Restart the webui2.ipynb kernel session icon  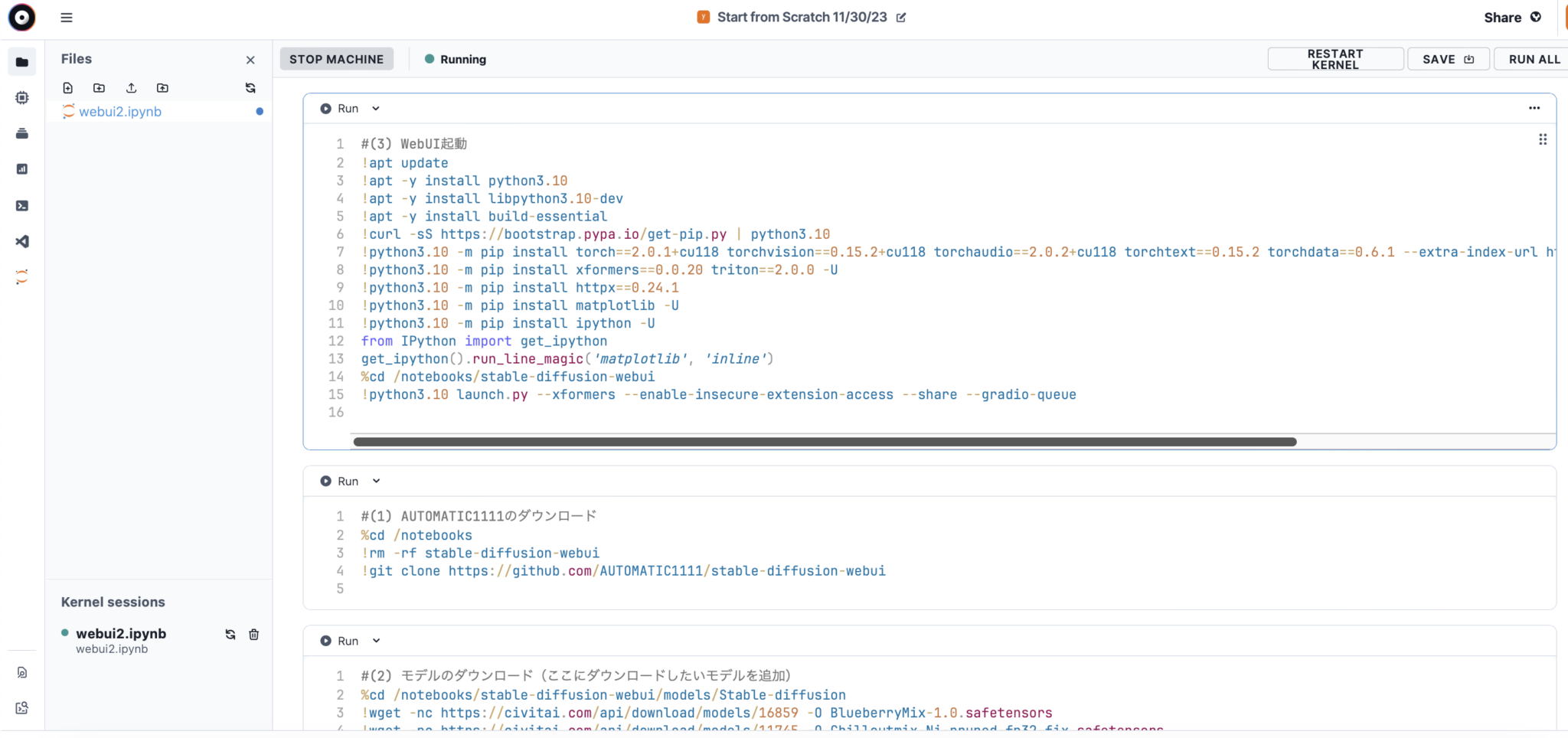click(x=230, y=635)
